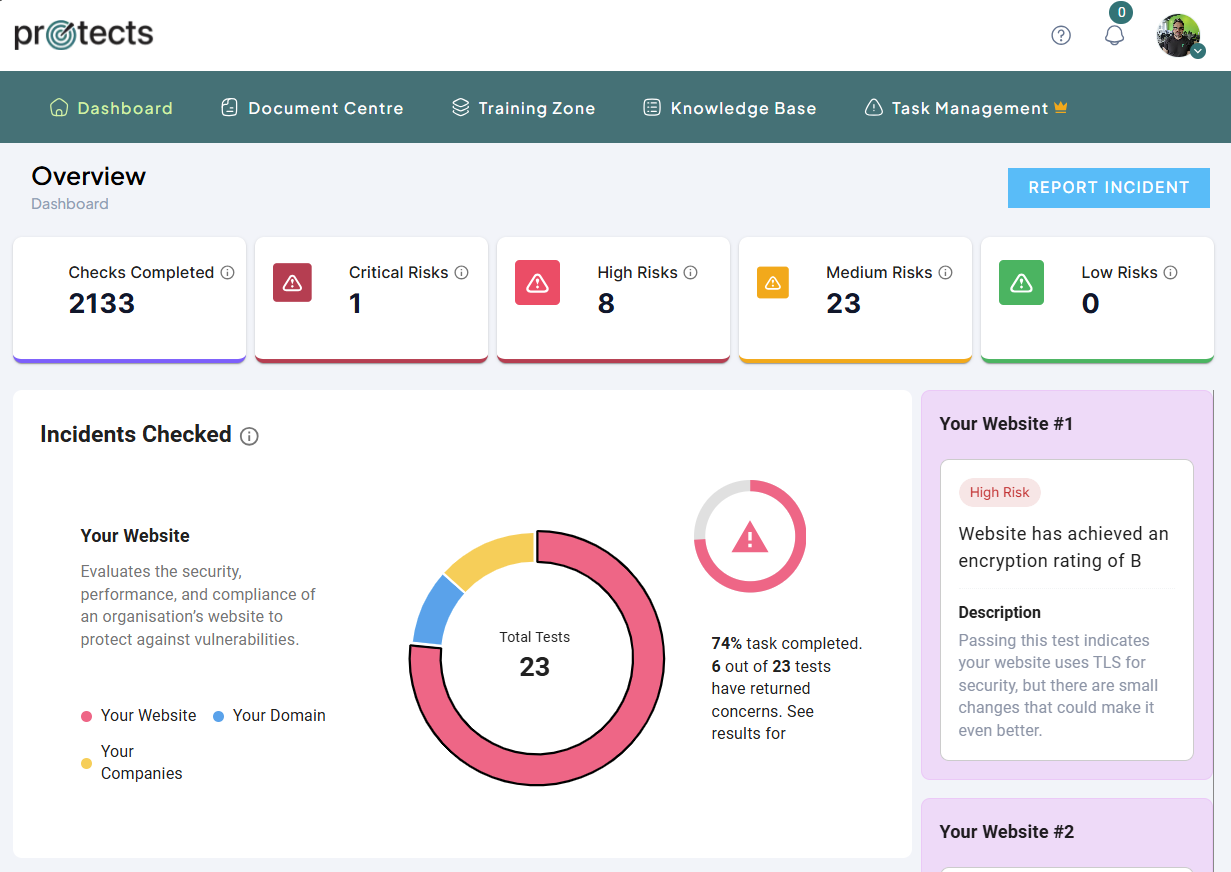Click the Low Risks green warning icon
Image resolution: width=1231 pixels, height=872 pixels.
pyautogui.click(x=1021, y=283)
